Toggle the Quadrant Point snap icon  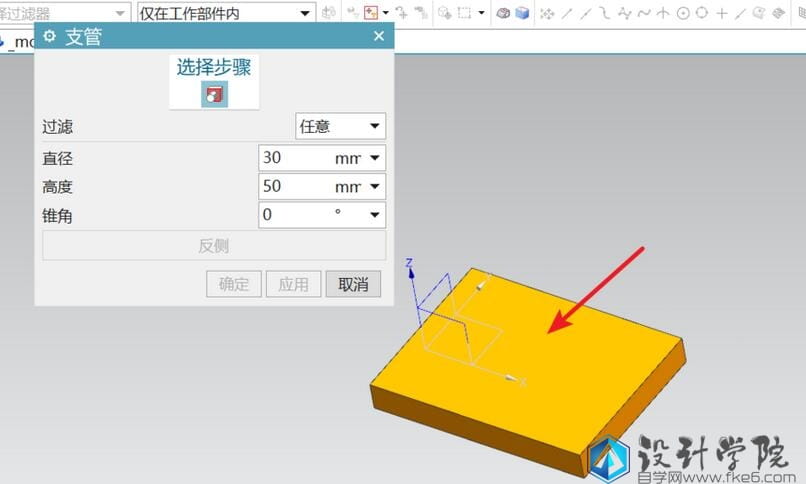[702, 13]
